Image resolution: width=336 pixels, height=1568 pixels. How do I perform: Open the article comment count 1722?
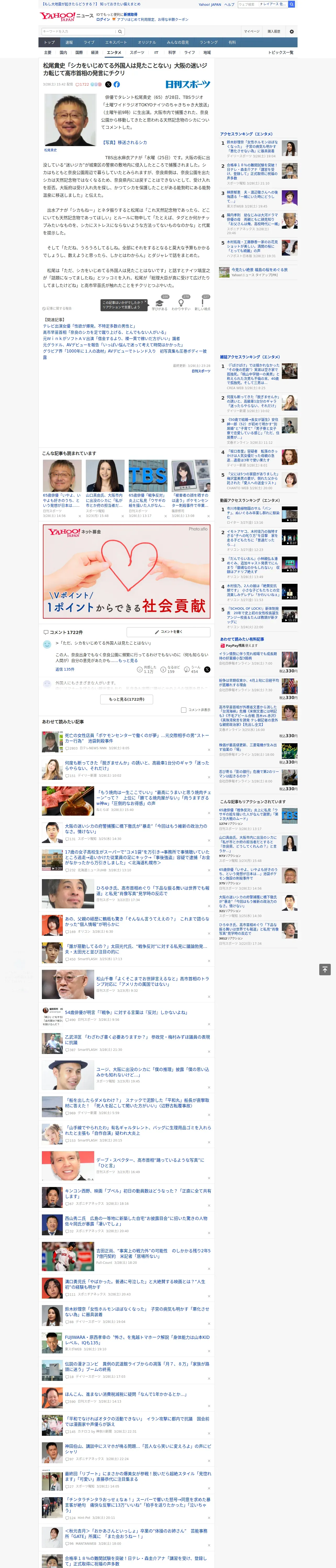click(82, 85)
